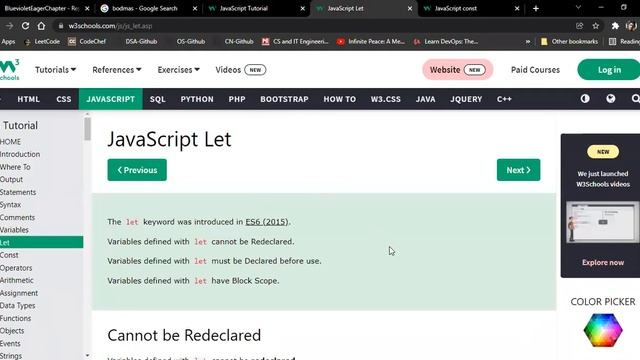This screenshot has height=360, width=640.
Task: Close the JavaScript Tutorial tab
Action: point(302,8)
